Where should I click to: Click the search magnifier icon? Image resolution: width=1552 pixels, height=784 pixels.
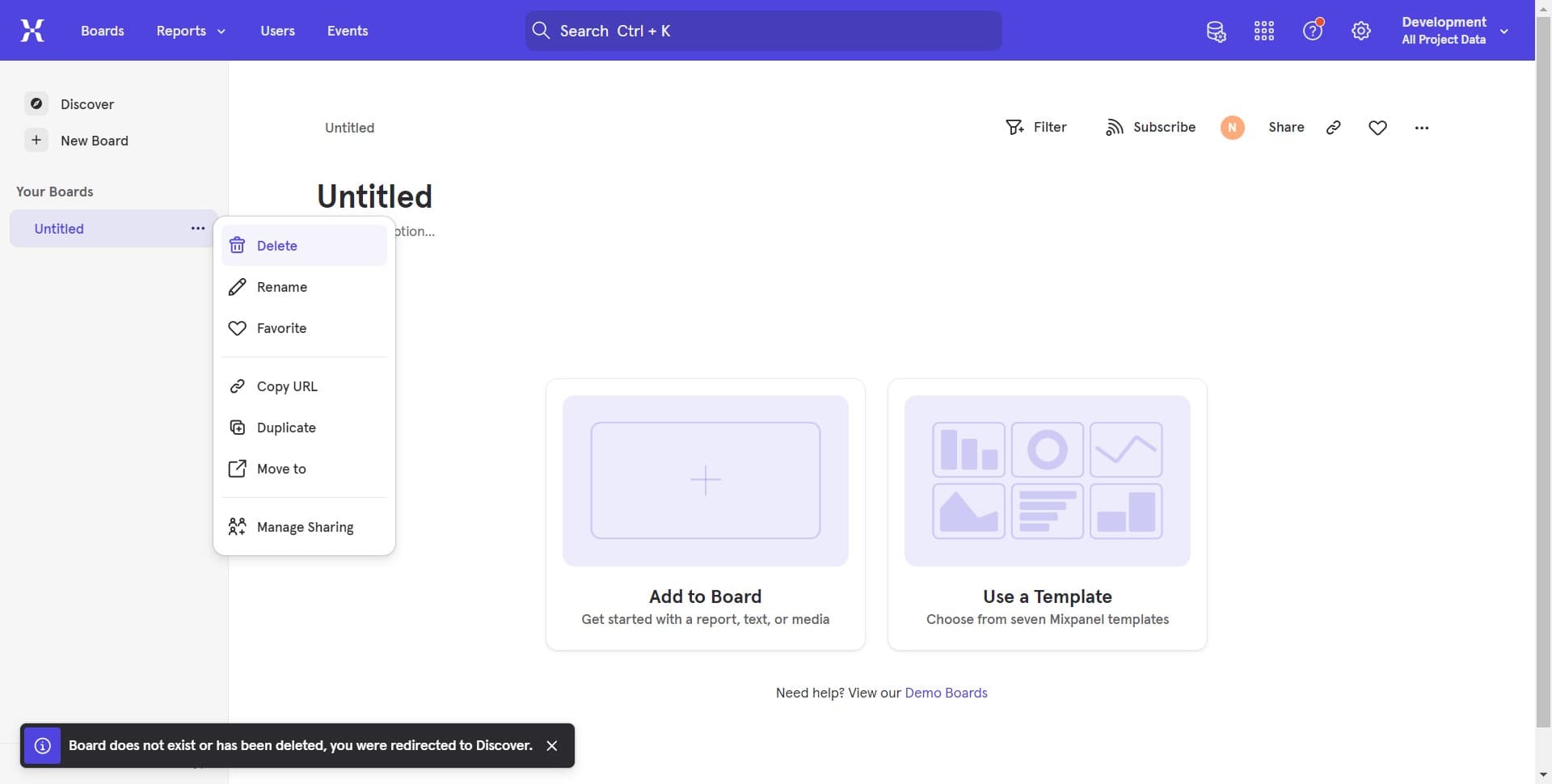pyautogui.click(x=542, y=30)
